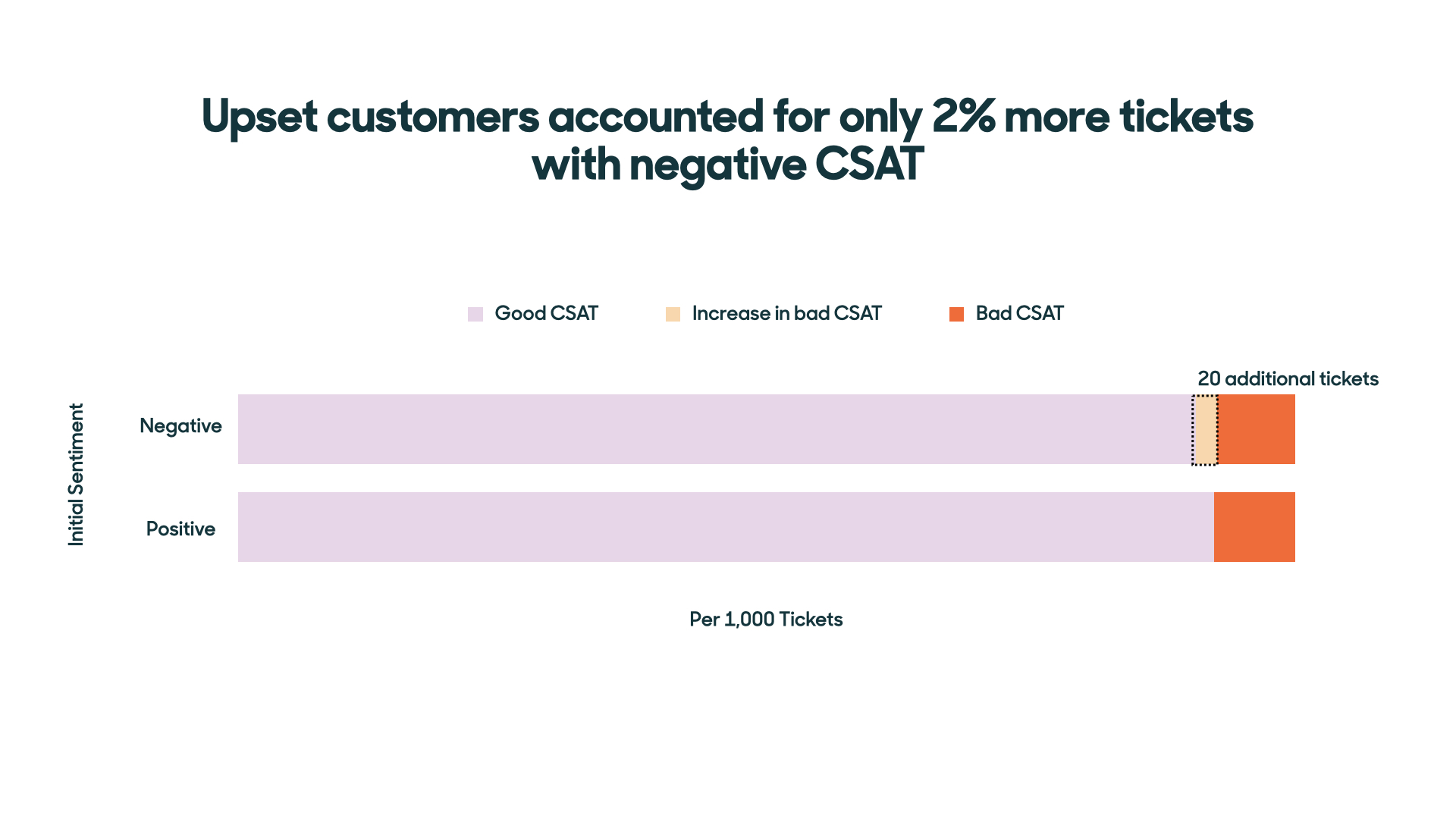The image size is (1456, 819).
Task: Click the Good CSAT legend color swatch
Action: pyautogui.click(x=475, y=314)
